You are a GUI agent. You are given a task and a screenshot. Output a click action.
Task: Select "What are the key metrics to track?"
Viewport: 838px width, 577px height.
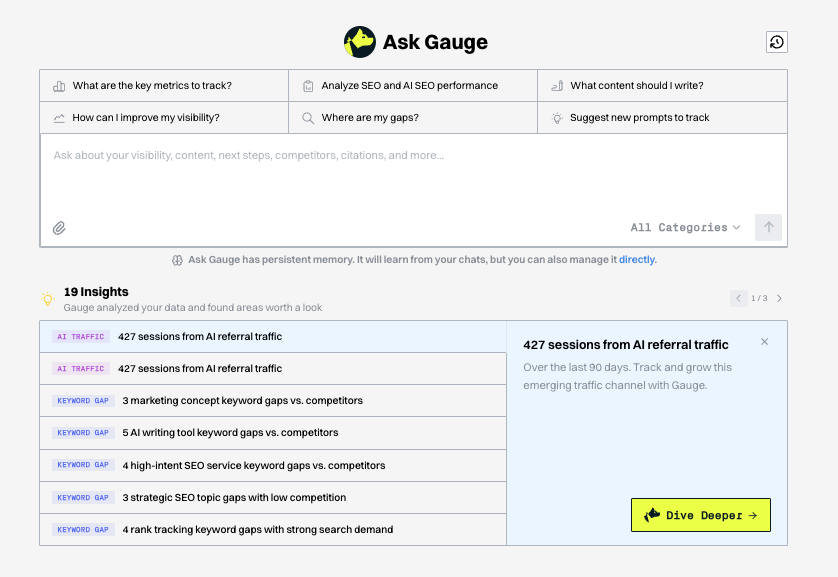[x=164, y=85]
